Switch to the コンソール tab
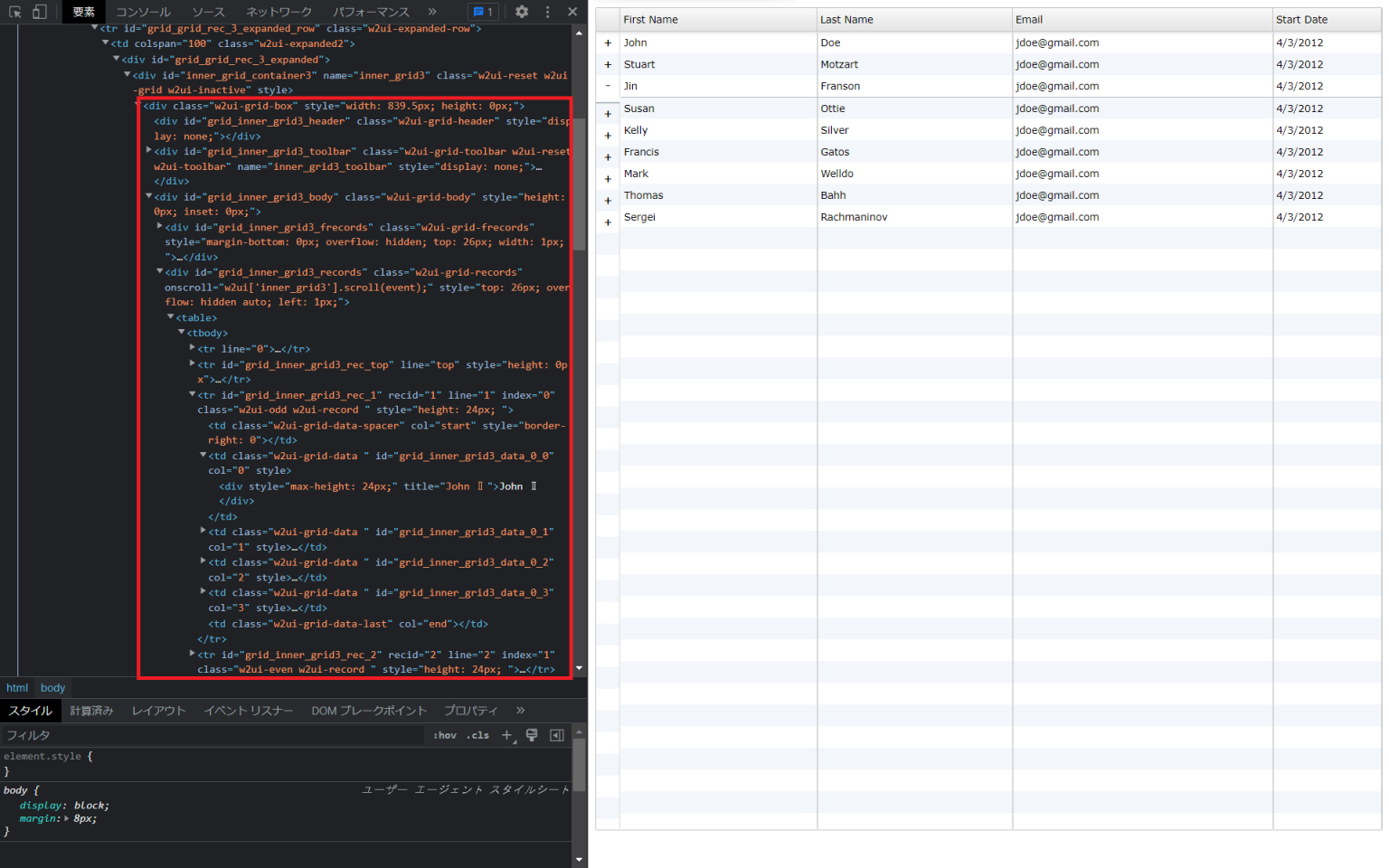This screenshot has height=868, width=1389. (142, 12)
